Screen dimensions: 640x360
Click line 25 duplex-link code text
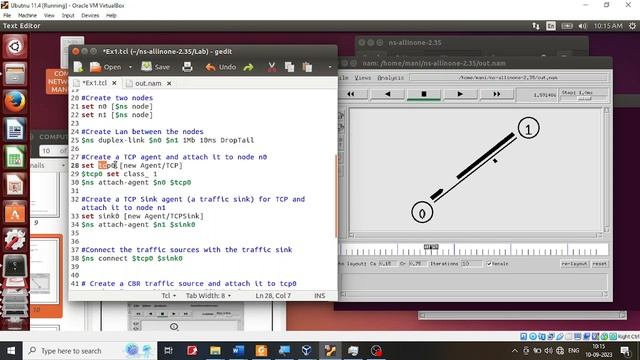pyautogui.click(x=168, y=140)
